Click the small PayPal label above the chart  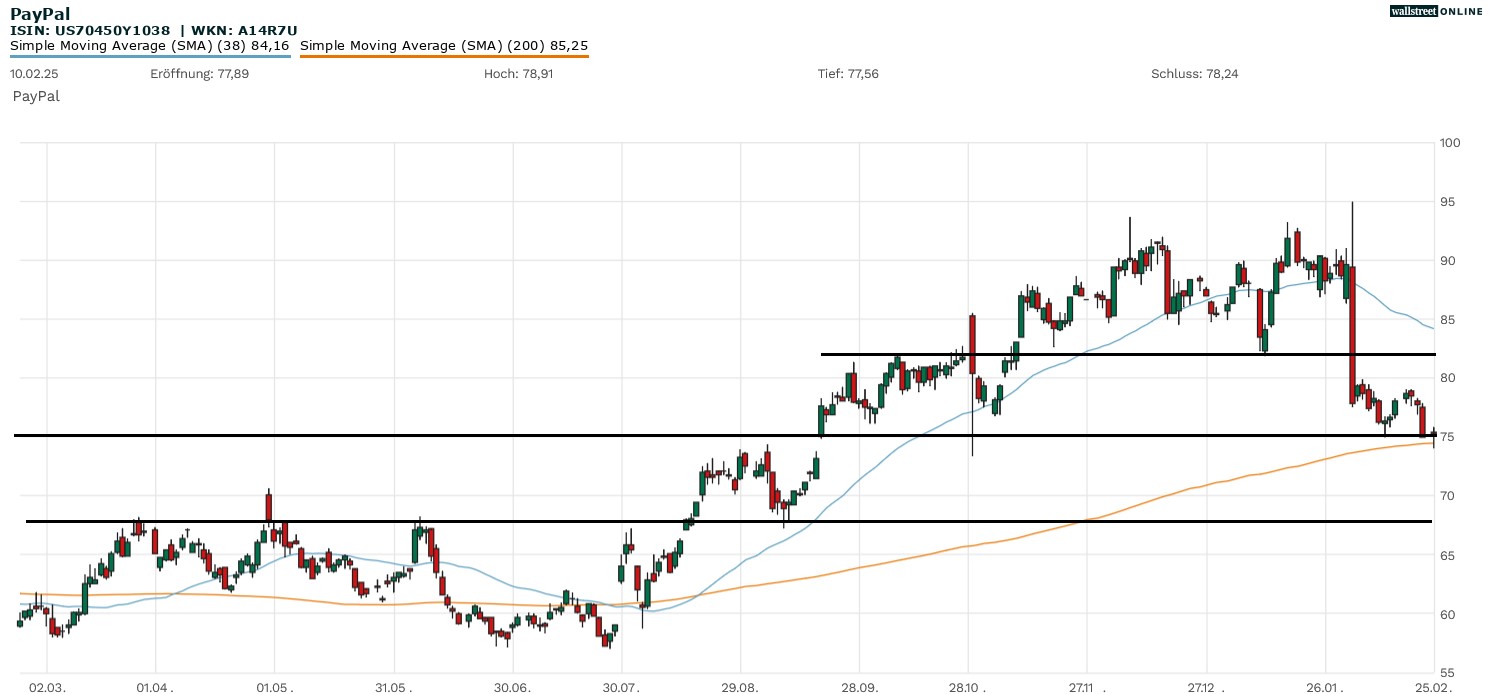coord(36,96)
